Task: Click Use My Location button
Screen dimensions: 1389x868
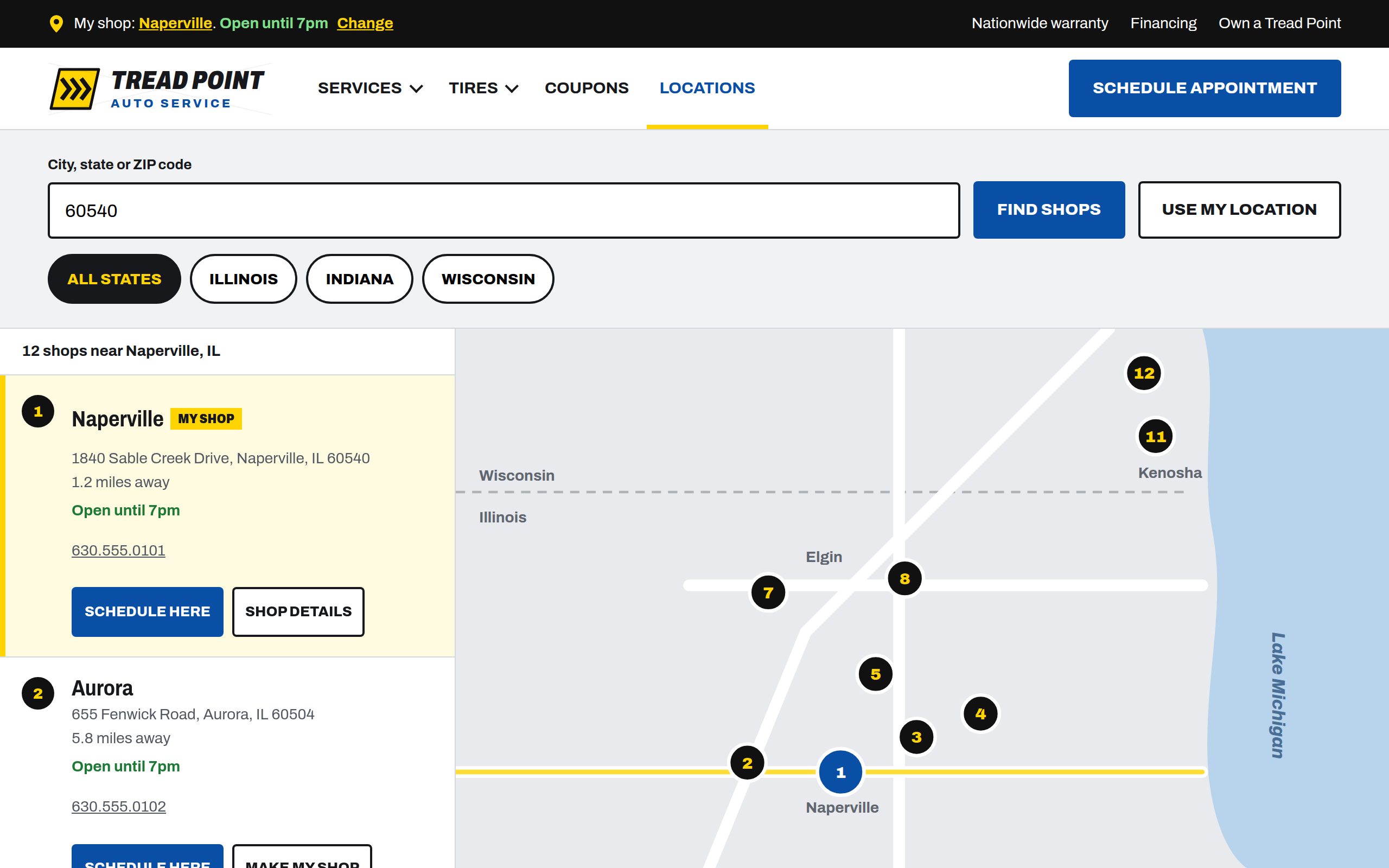Action: point(1239,210)
